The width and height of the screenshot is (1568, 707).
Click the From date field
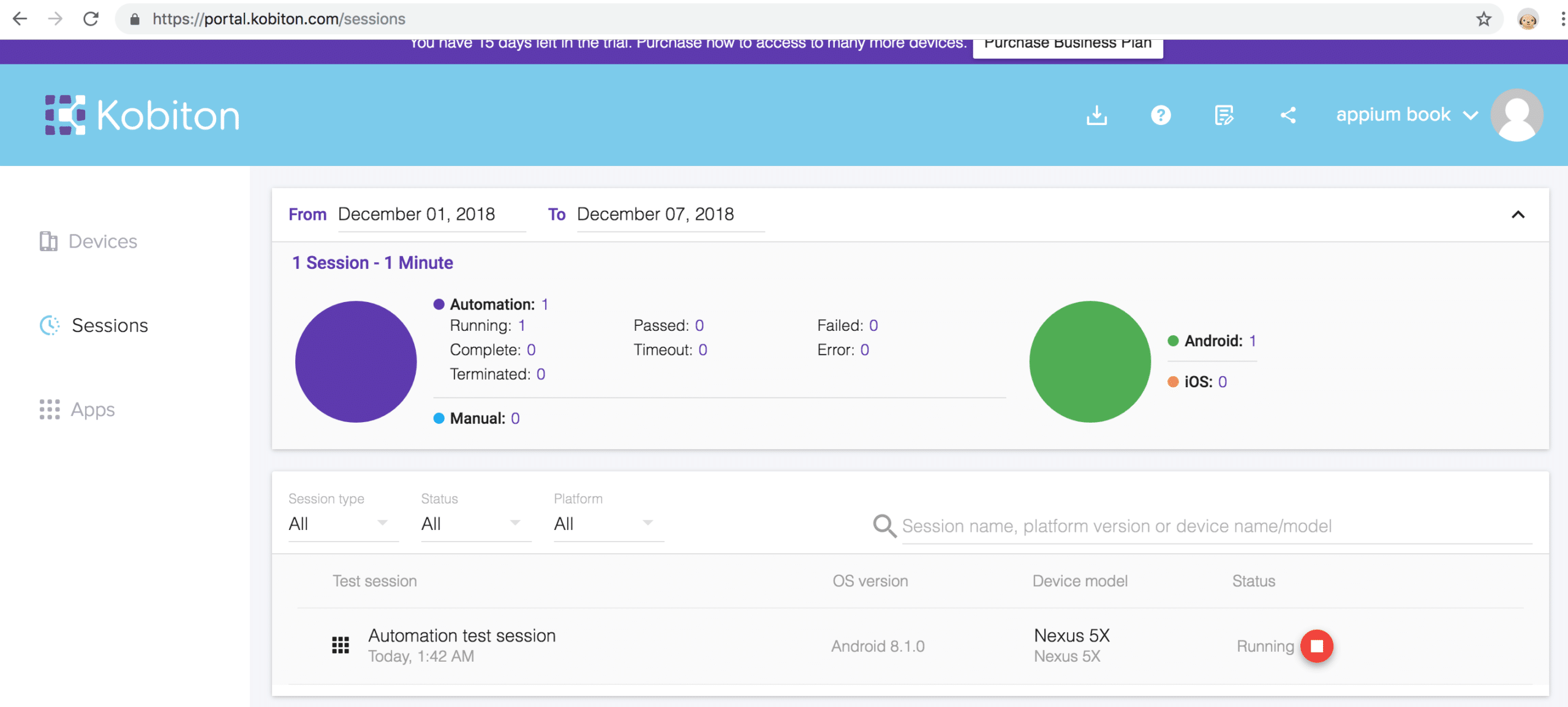(x=431, y=214)
